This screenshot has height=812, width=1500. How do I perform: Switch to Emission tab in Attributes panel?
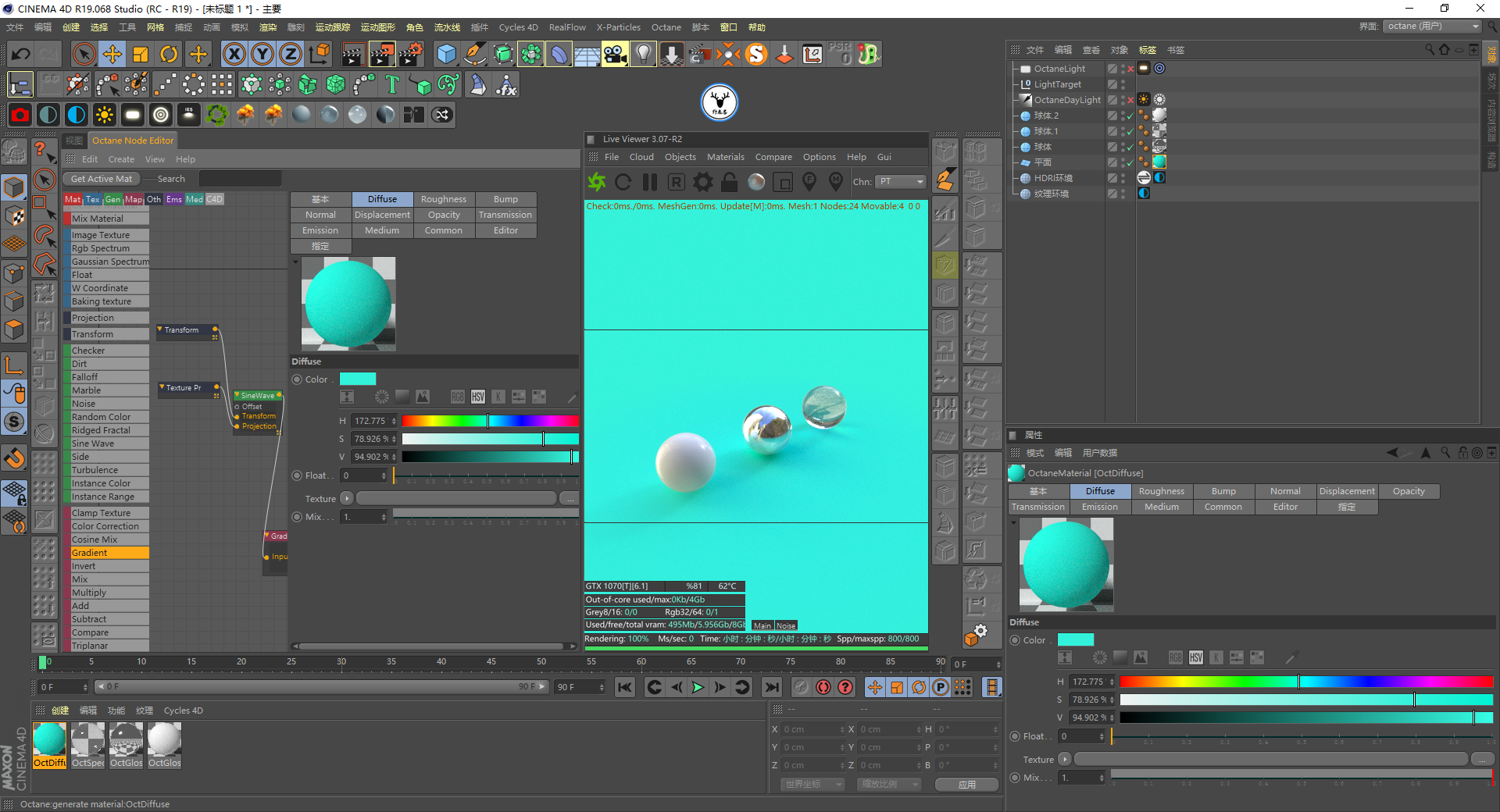pos(1100,507)
